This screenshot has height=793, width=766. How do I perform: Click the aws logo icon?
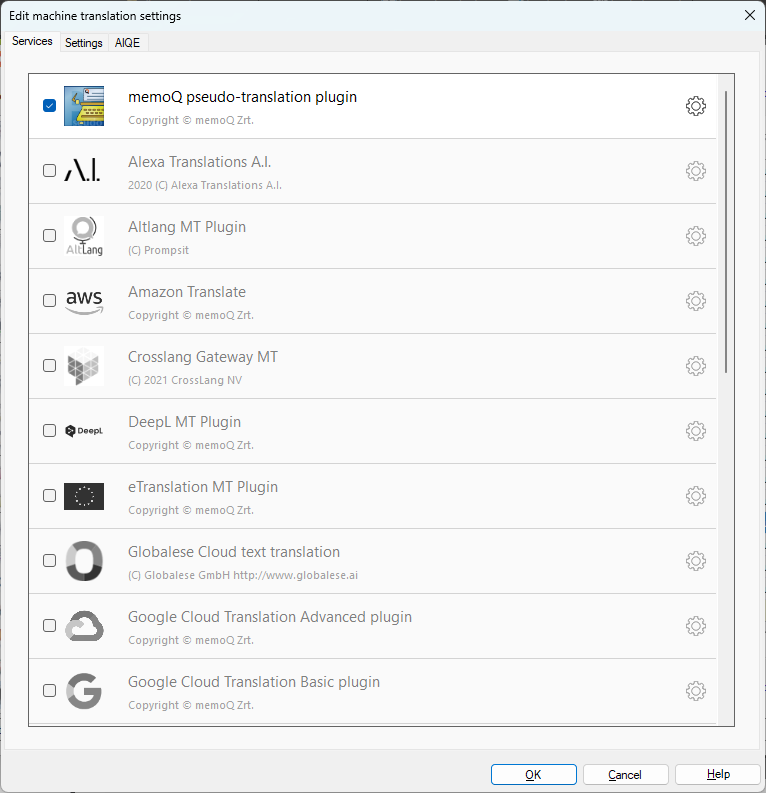click(84, 302)
